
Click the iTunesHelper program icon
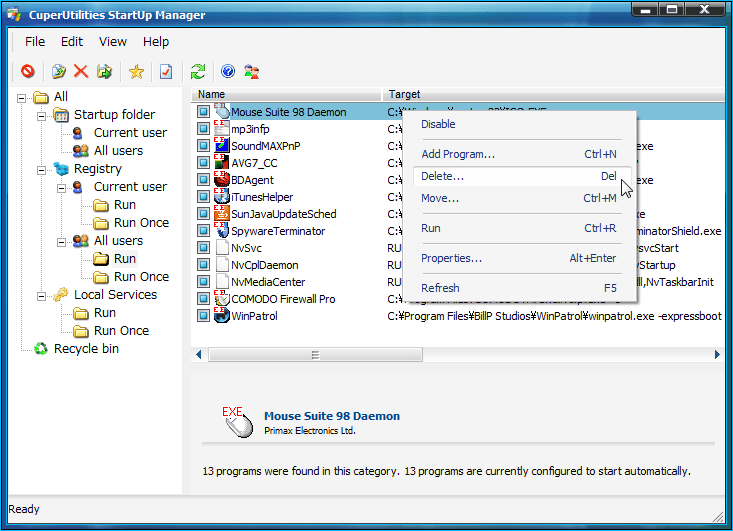[222, 196]
